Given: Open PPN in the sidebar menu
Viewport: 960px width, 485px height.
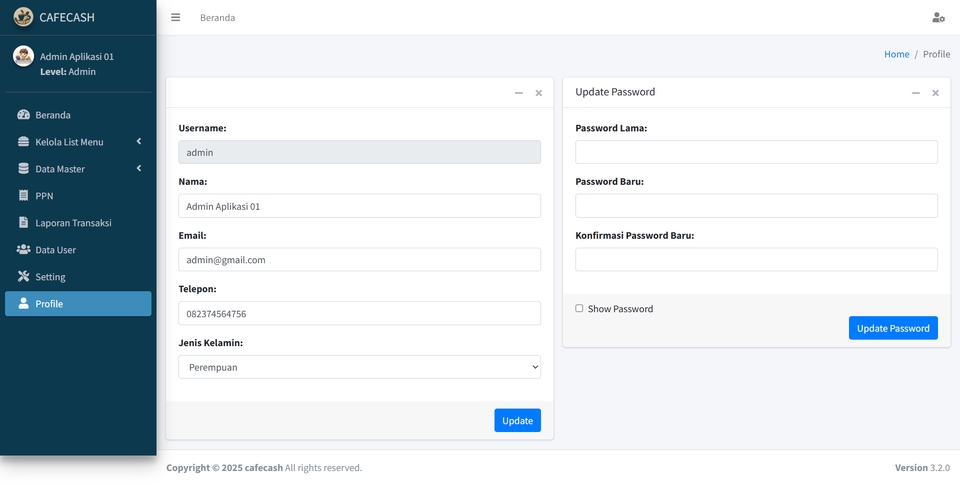Looking at the screenshot, I should pyautogui.click(x=78, y=195).
